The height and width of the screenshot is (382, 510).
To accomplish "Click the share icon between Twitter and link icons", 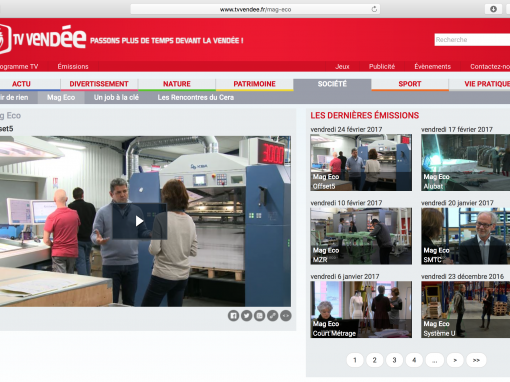I will coord(259,316).
